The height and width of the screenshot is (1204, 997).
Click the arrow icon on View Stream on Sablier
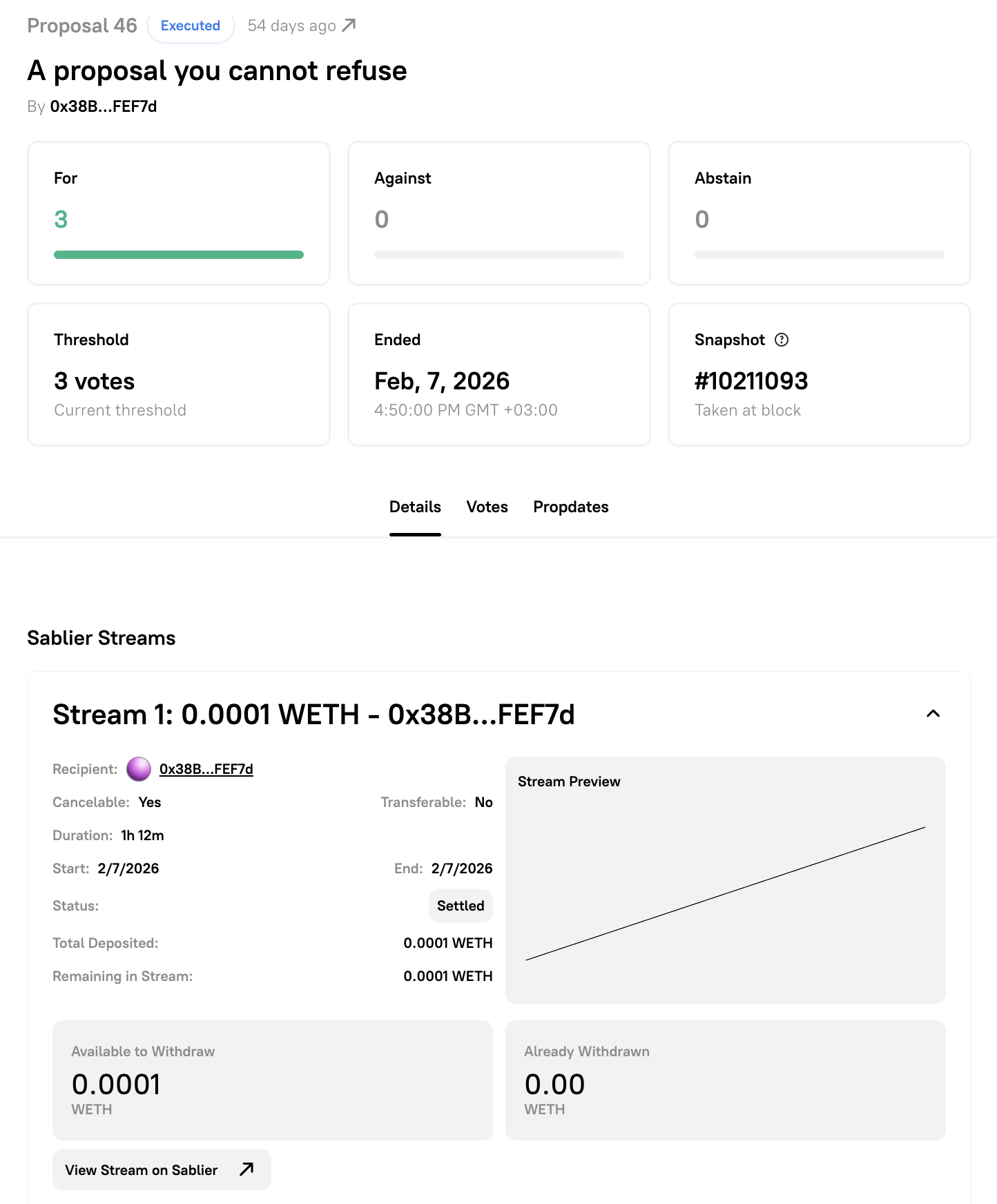point(246,1169)
